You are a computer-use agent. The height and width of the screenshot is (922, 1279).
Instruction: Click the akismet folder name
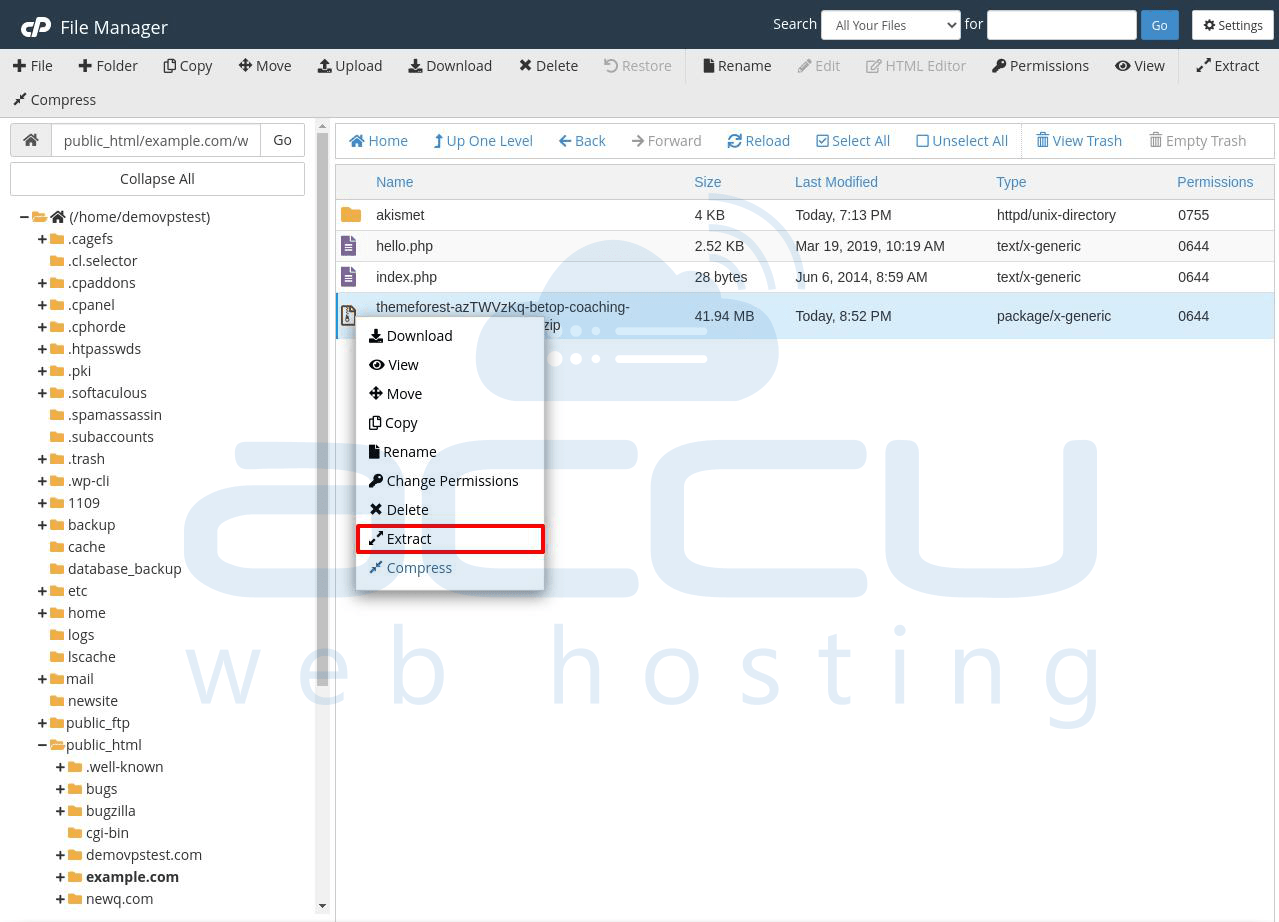pos(400,215)
